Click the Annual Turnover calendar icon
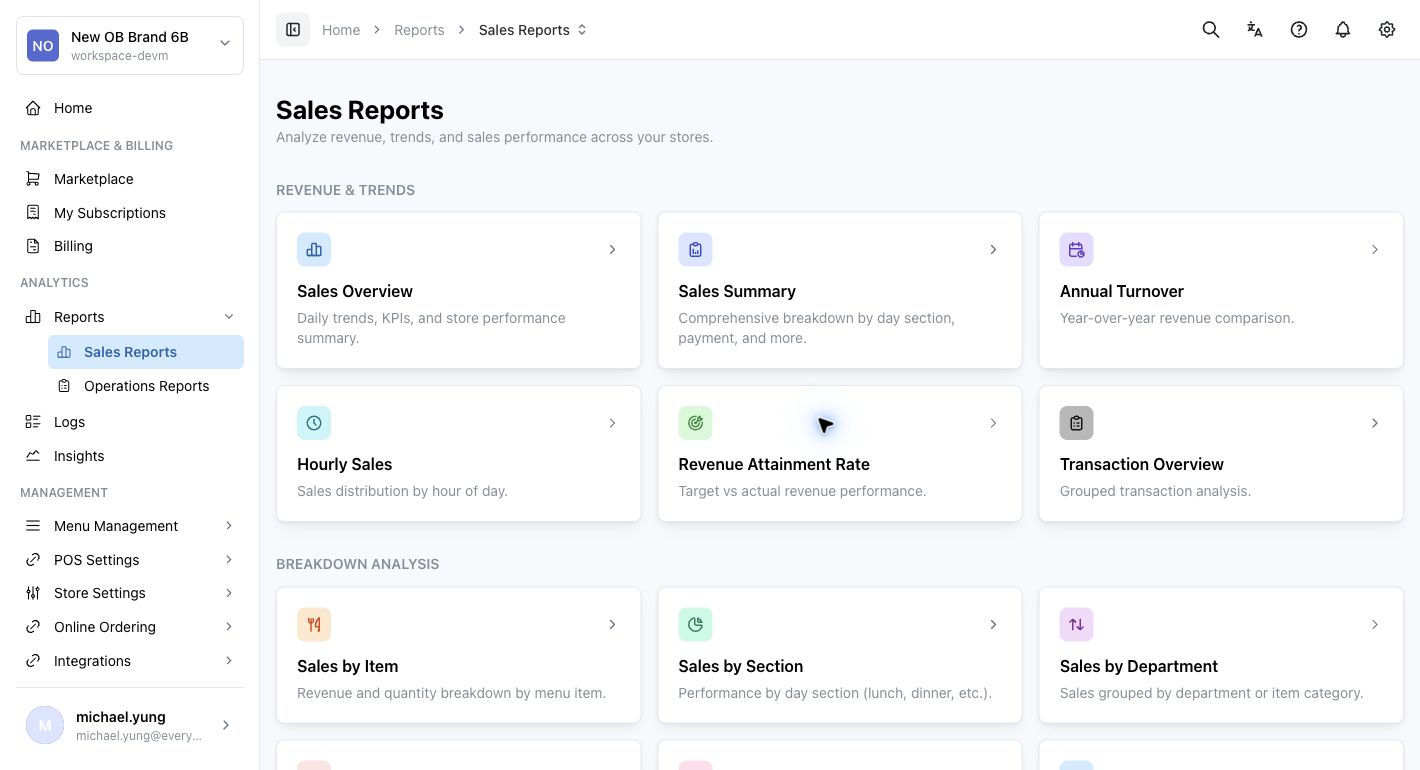Screen dimensions: 1420x770 pyautogui.click(x=1076, y=250)
